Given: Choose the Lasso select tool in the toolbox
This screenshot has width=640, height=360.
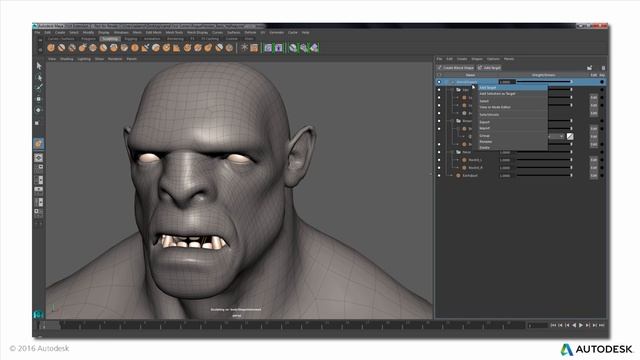Looking at the screenshot, I should [x=39, y=77].
